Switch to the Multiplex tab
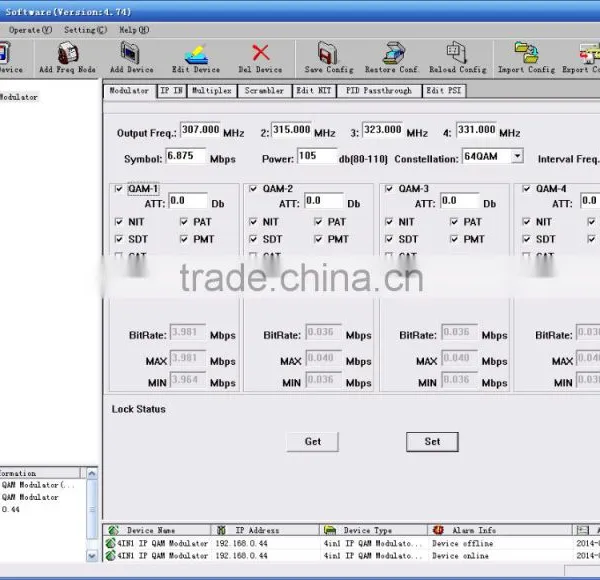This screenshot has height=580, width=600. pyautogui.click(x=212, y=91)
